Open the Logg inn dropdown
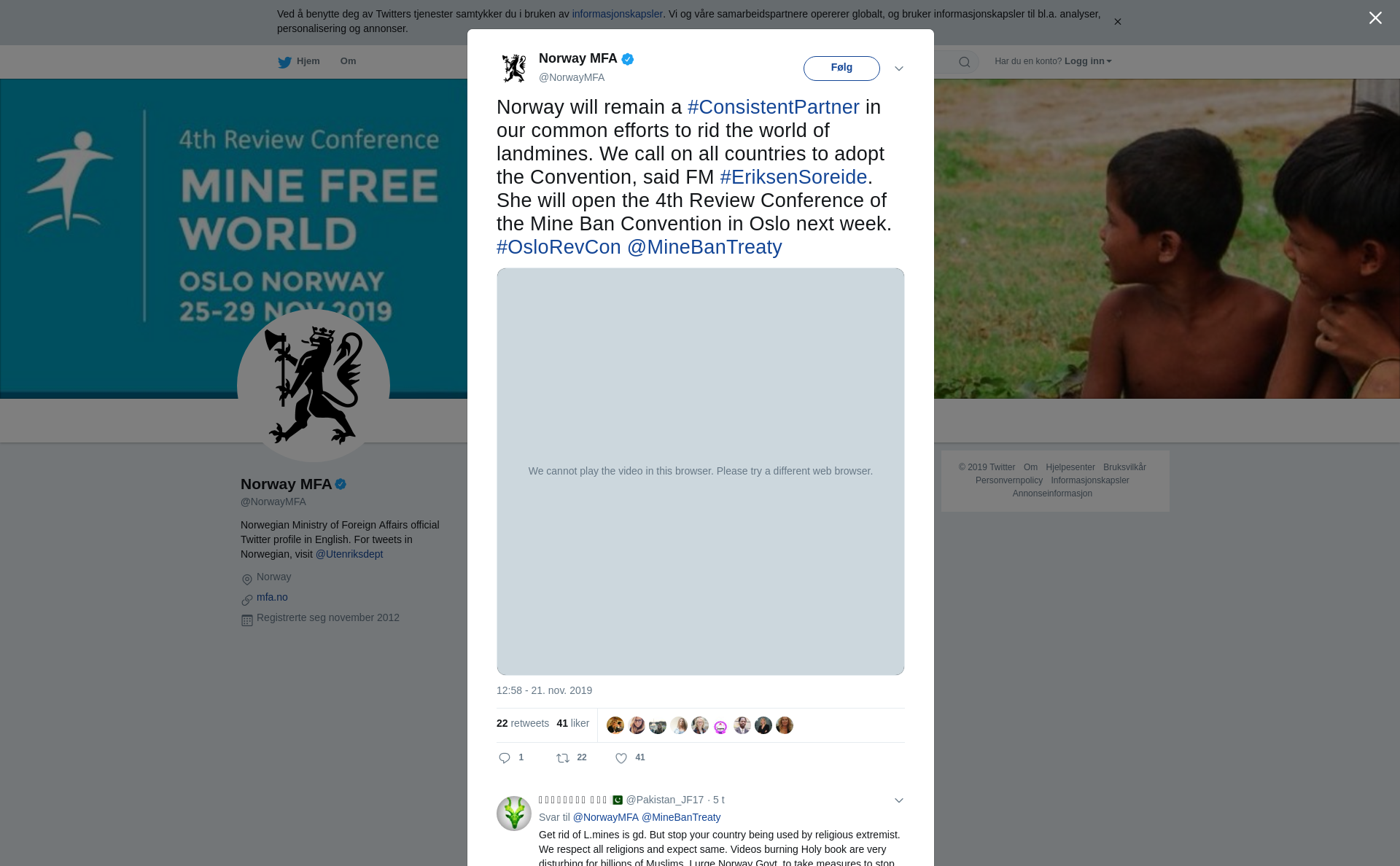The image size is (1400, 866). click(1088, 61)
